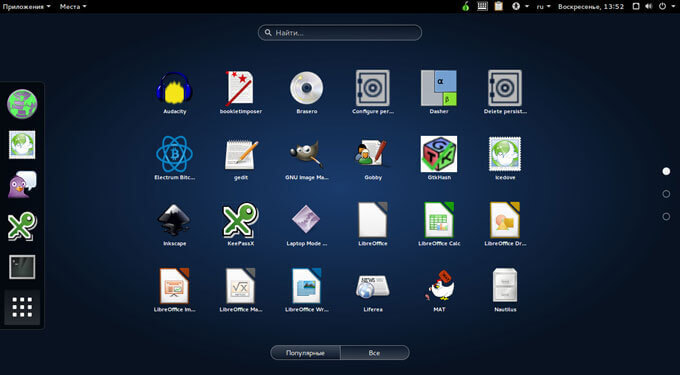Image resolution: width=680 pixels, height=375 pixels.
Task: Launch the Audacity application
Action: (x=175, y=93)
